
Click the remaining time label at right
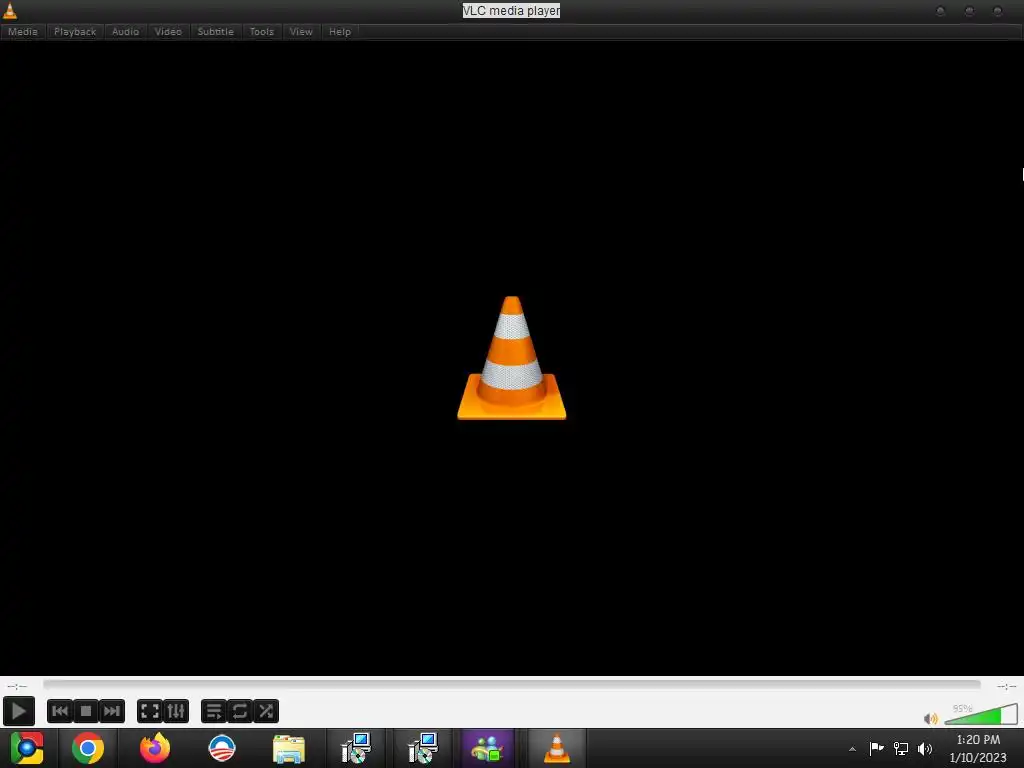[x=1006, y=686]
